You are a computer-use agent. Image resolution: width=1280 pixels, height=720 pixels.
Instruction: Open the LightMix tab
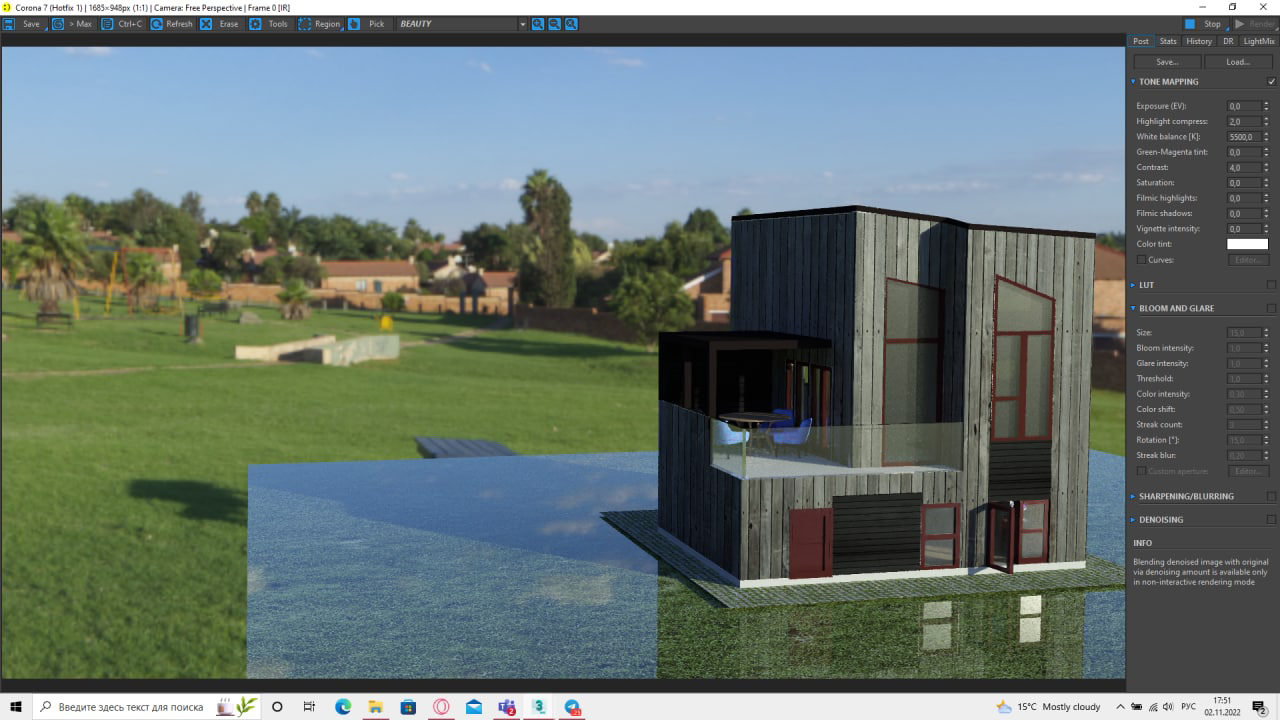click(1259, 41)
